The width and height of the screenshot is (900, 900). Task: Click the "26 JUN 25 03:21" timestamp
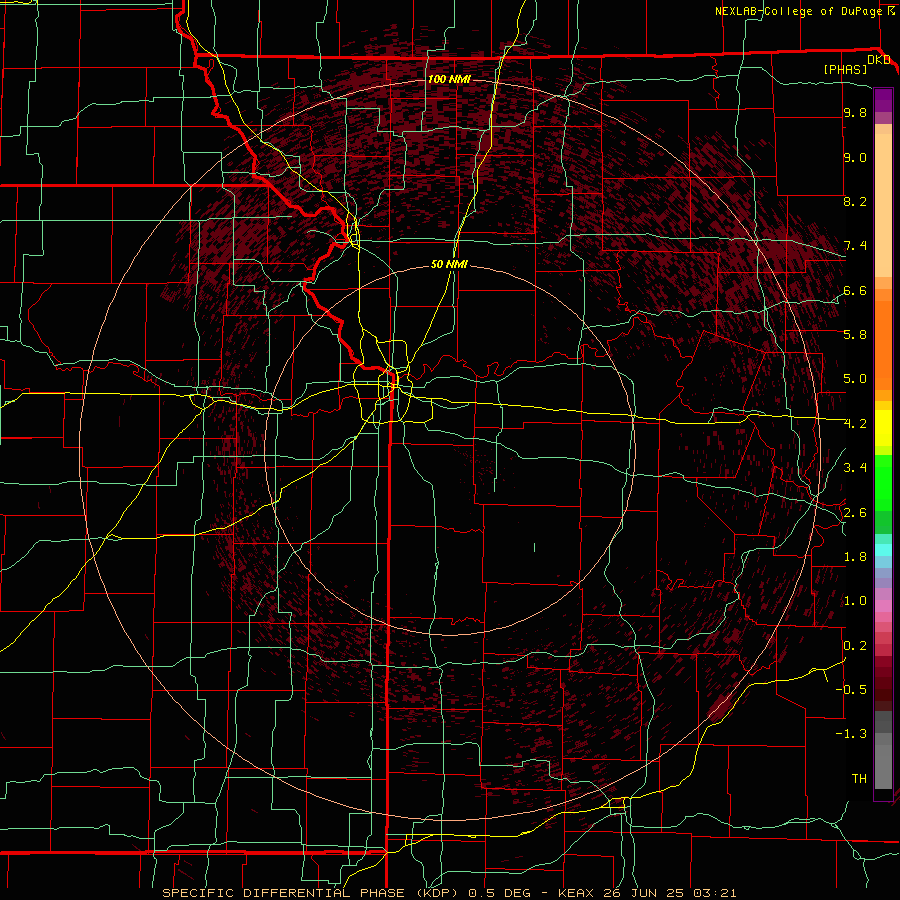click(670, 893)
